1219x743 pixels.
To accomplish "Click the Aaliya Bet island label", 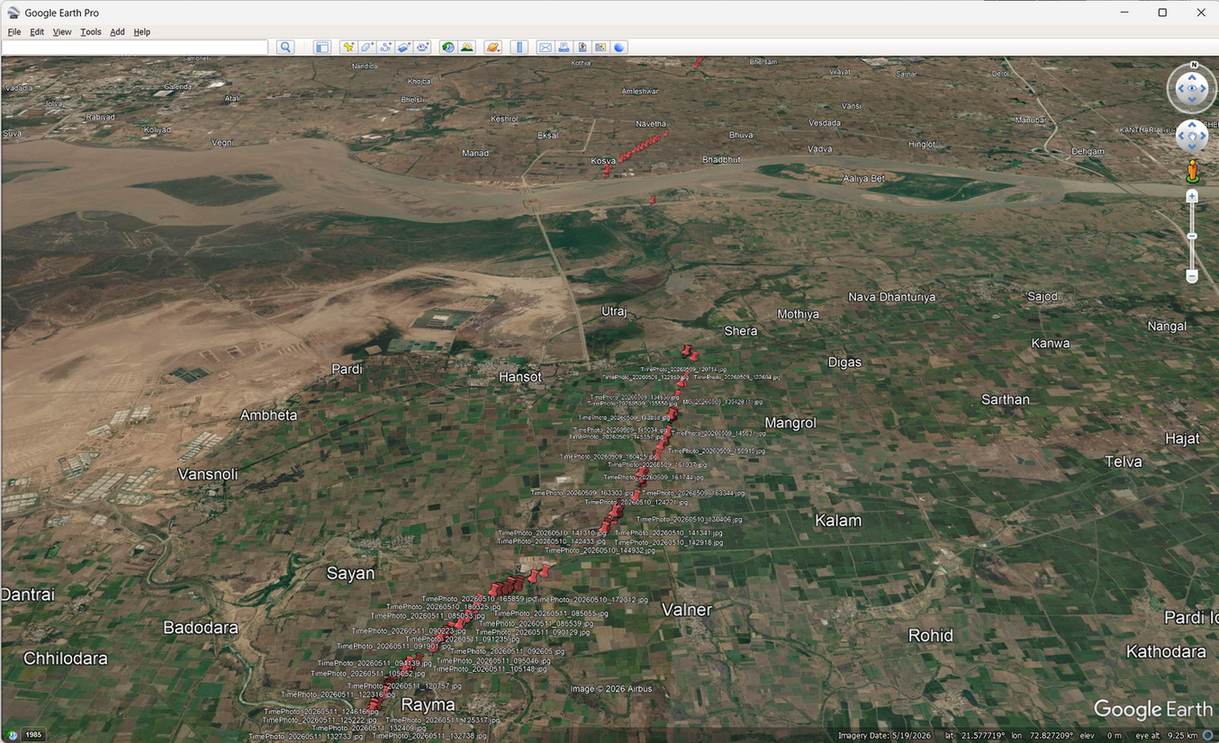I will tap(864, 178).
